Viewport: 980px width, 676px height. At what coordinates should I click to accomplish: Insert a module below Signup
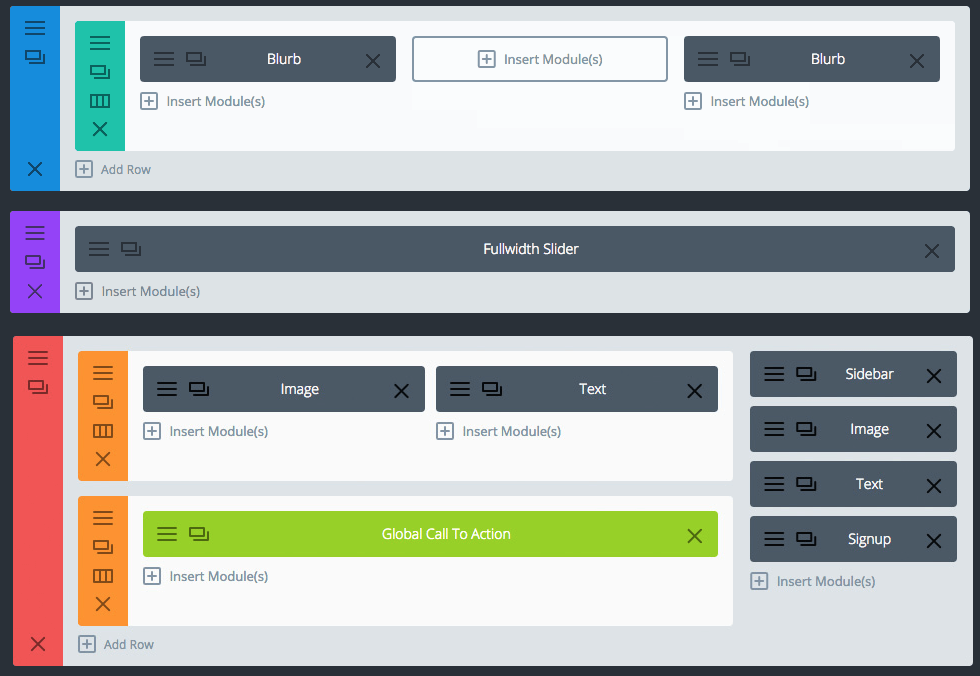point(812,581)
